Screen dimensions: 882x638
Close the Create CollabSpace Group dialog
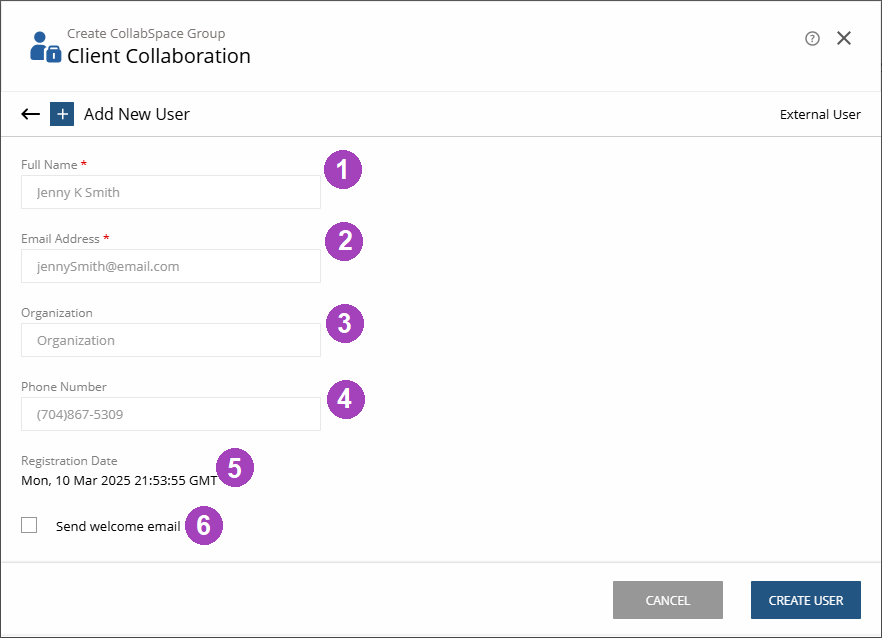pos(844,38)
